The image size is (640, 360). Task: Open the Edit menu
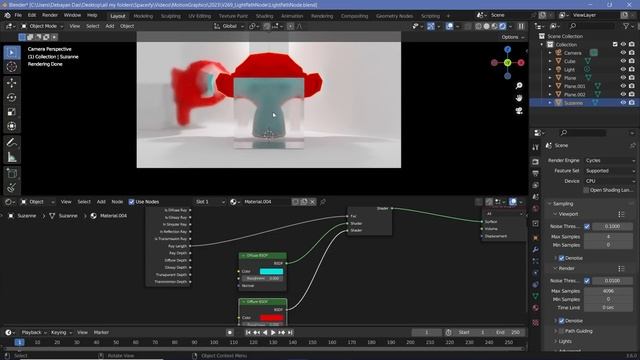tap(32, 16)
